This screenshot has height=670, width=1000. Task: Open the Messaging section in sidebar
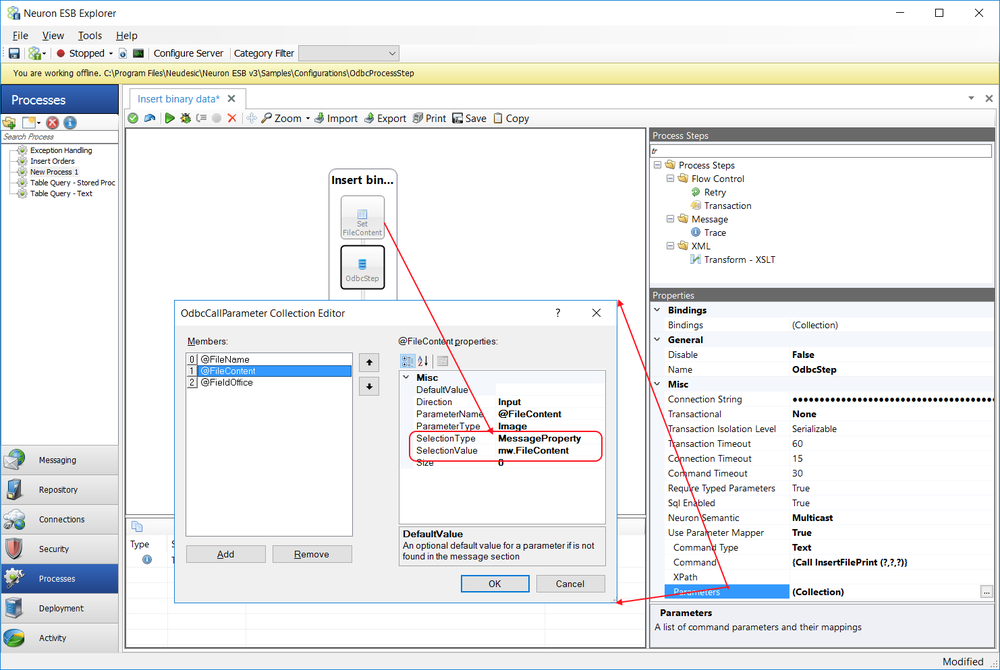[59, 460]
